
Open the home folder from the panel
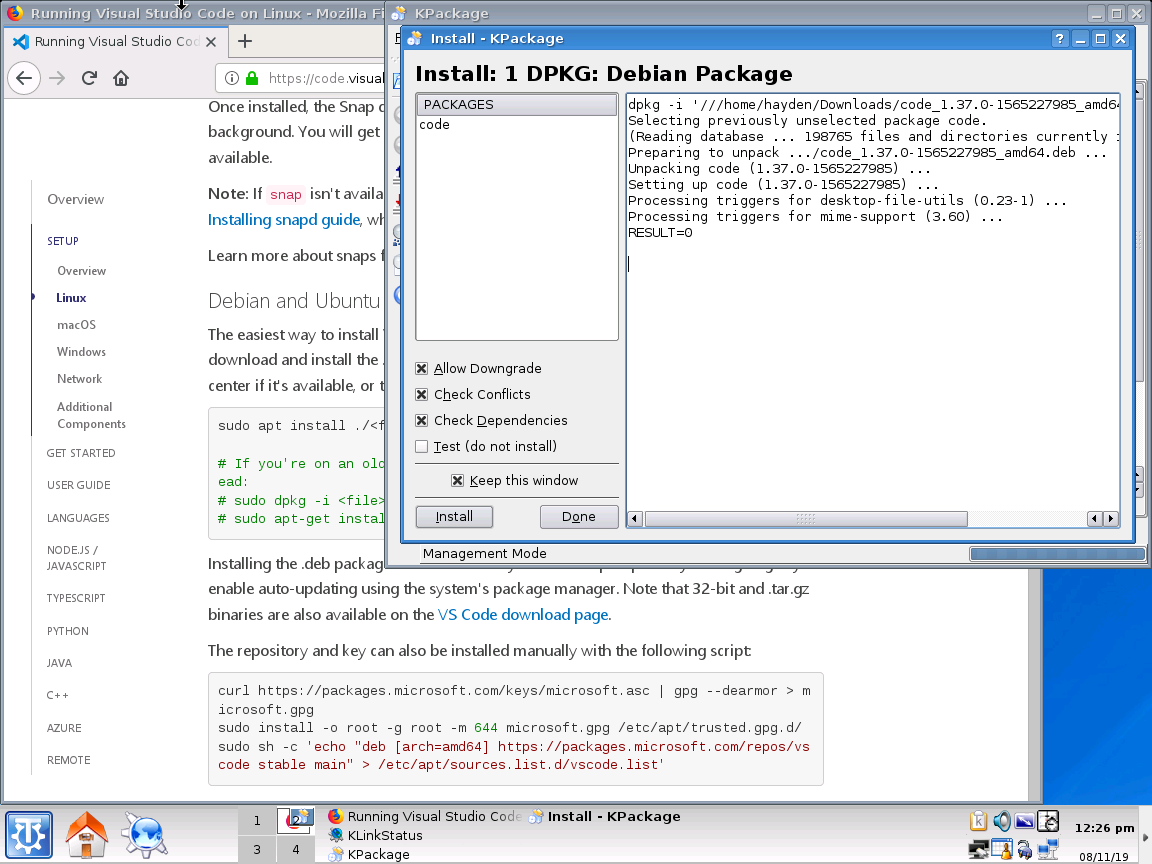click(x=87, y=835)
